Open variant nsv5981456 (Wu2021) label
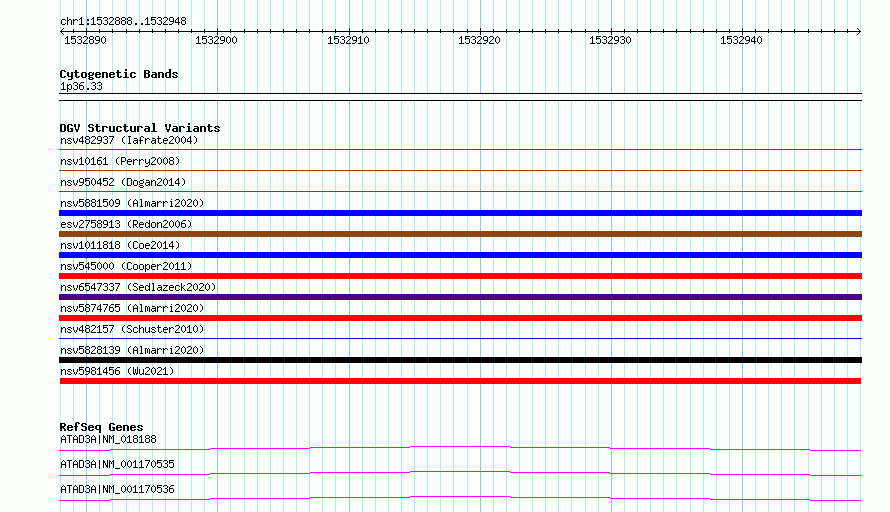 [x=117, y=371]
